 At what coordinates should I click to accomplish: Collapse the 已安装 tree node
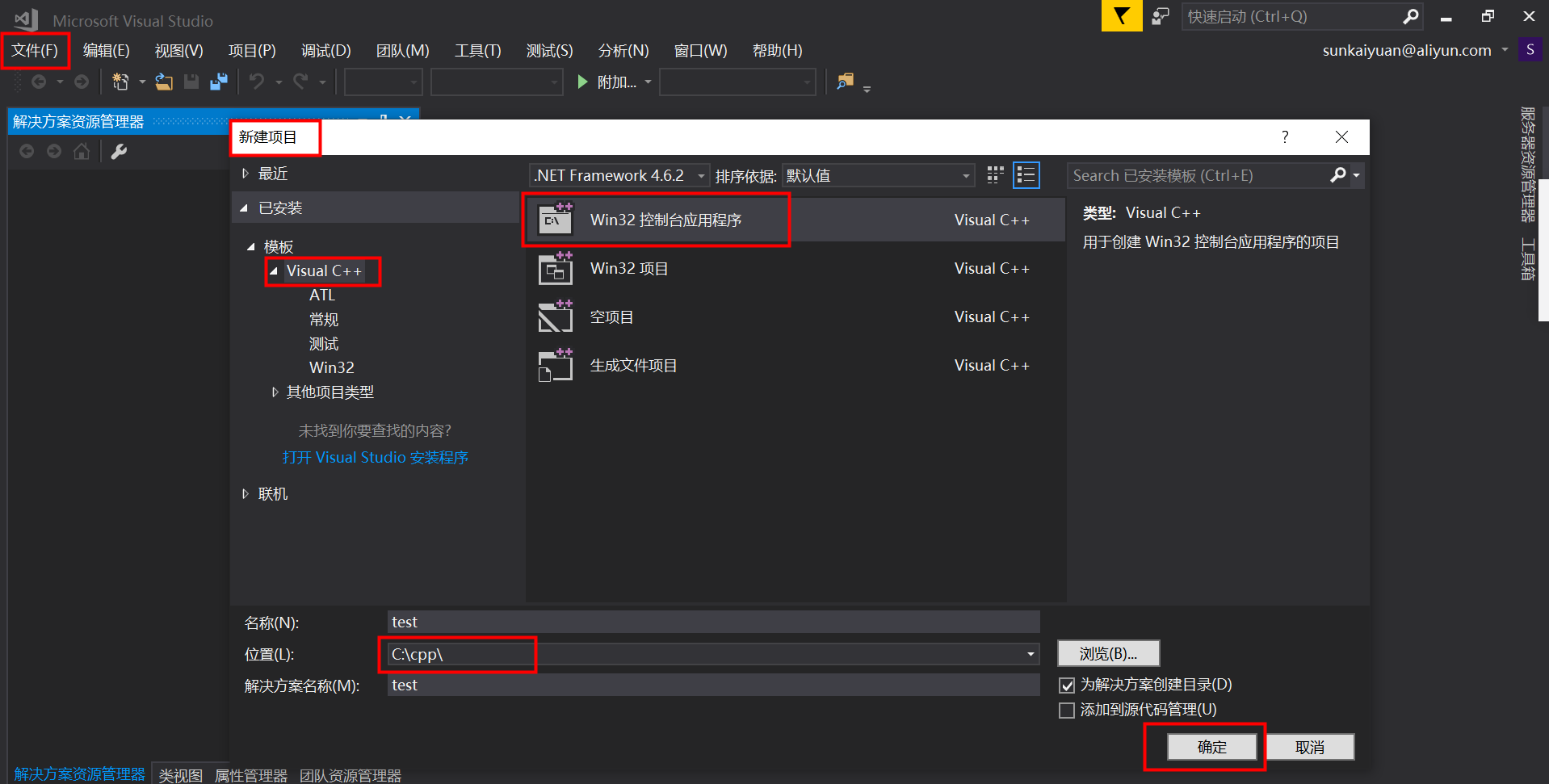(x=244, y=208)
